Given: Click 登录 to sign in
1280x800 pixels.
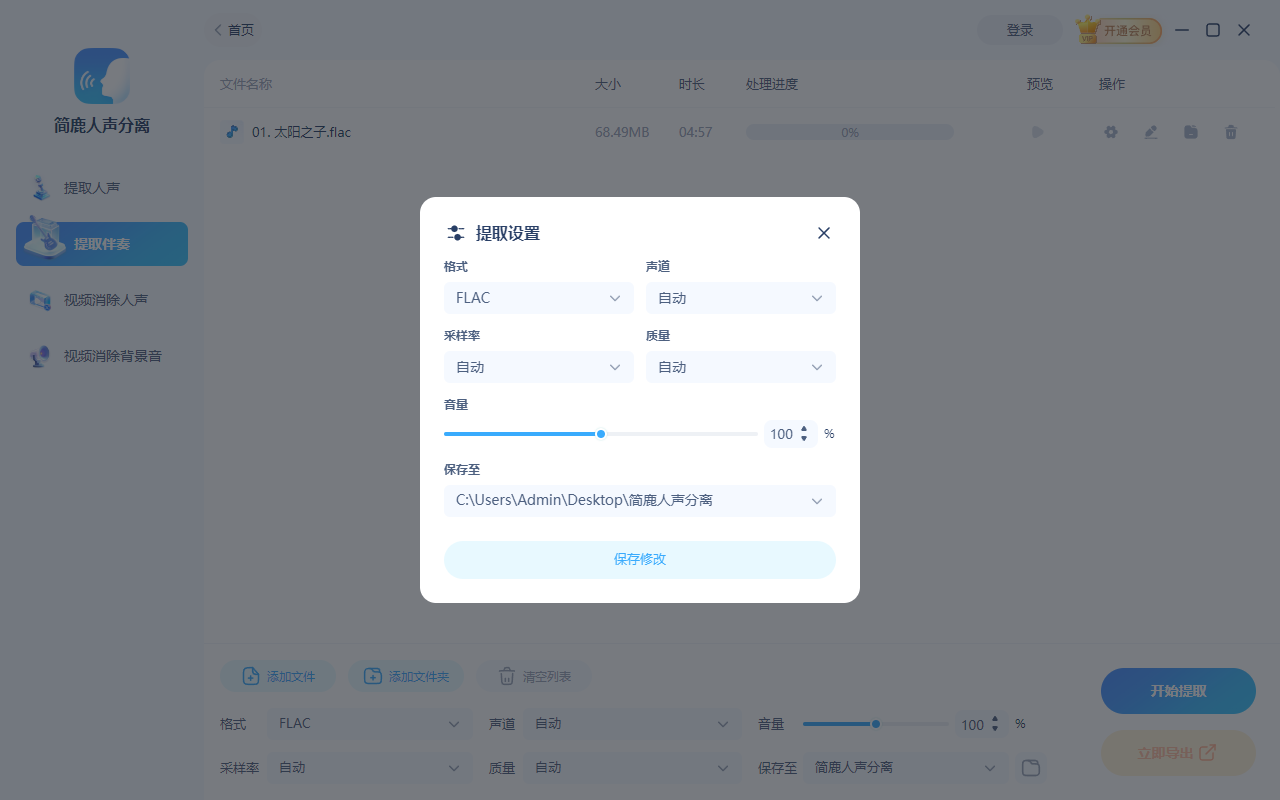Looking at the screenshot, I should pos(1019,30).
